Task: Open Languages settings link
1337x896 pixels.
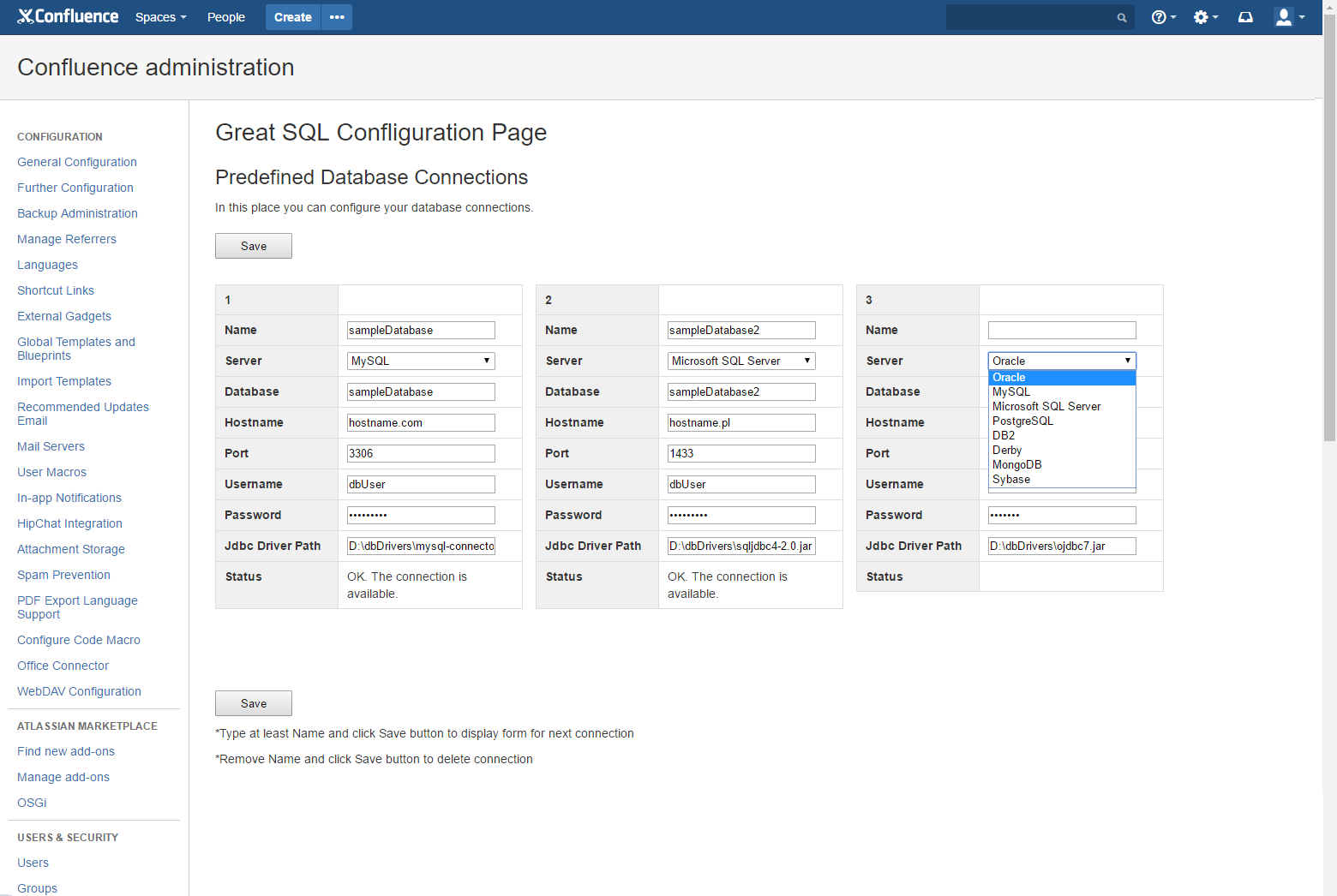Action: [x=47, y=265]
